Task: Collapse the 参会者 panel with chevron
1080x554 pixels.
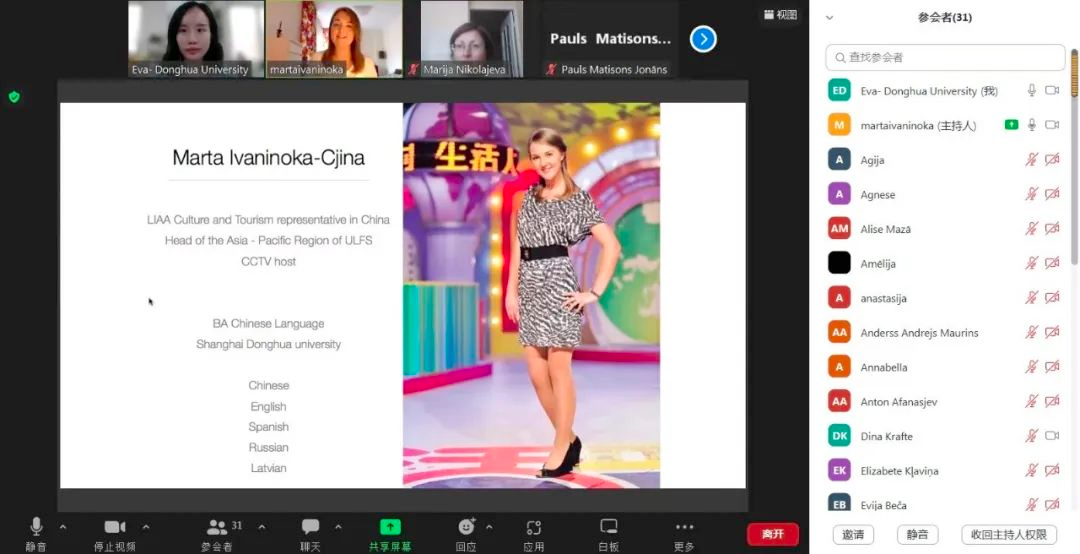Action: pyautogui.click(x=829, y=18)
